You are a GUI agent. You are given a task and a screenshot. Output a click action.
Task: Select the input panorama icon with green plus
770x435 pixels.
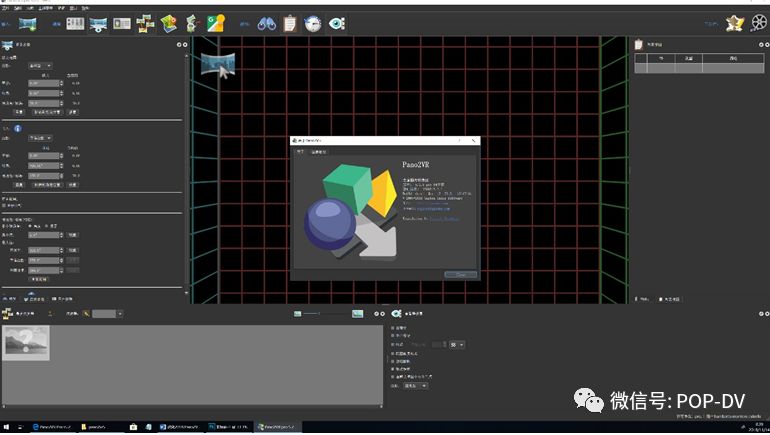(28, 24)
